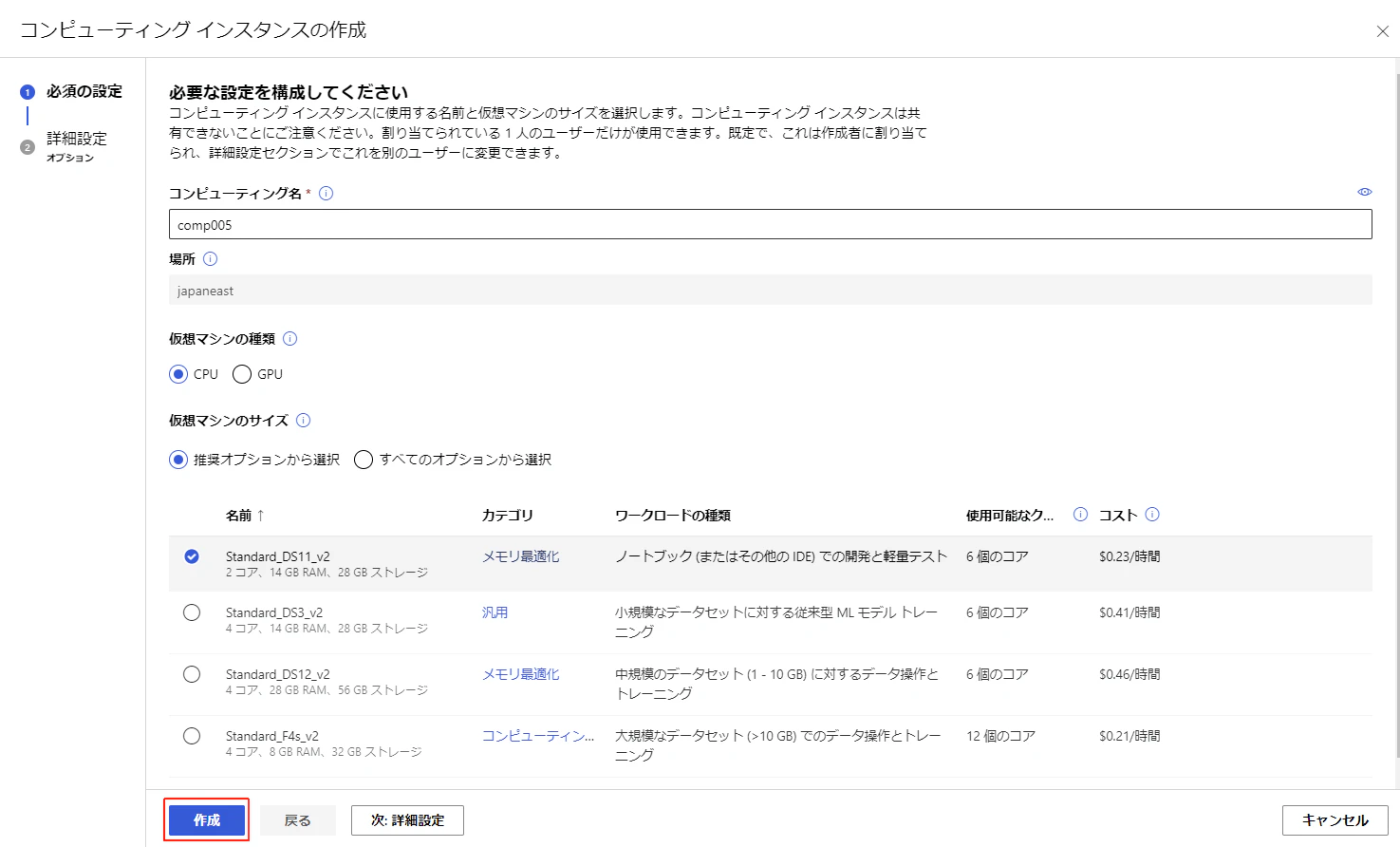
Task: Open the 汎用 category link
Action: click(x=495, y=612)
